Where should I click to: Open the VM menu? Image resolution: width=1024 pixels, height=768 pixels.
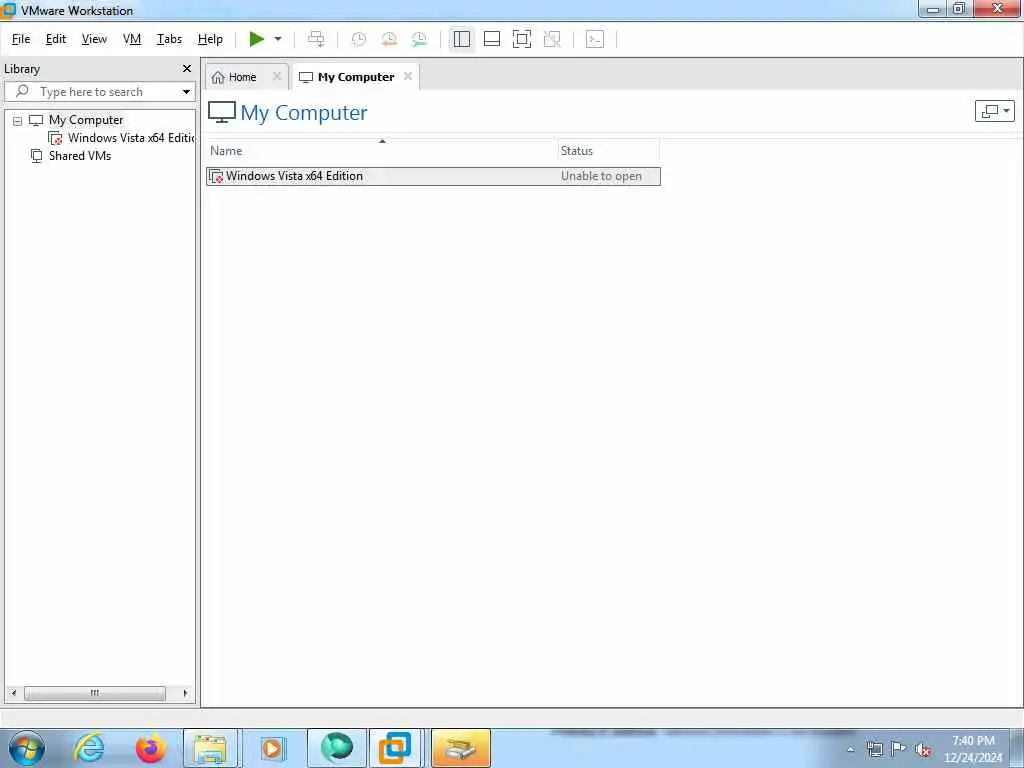click(x=132, y=39)
